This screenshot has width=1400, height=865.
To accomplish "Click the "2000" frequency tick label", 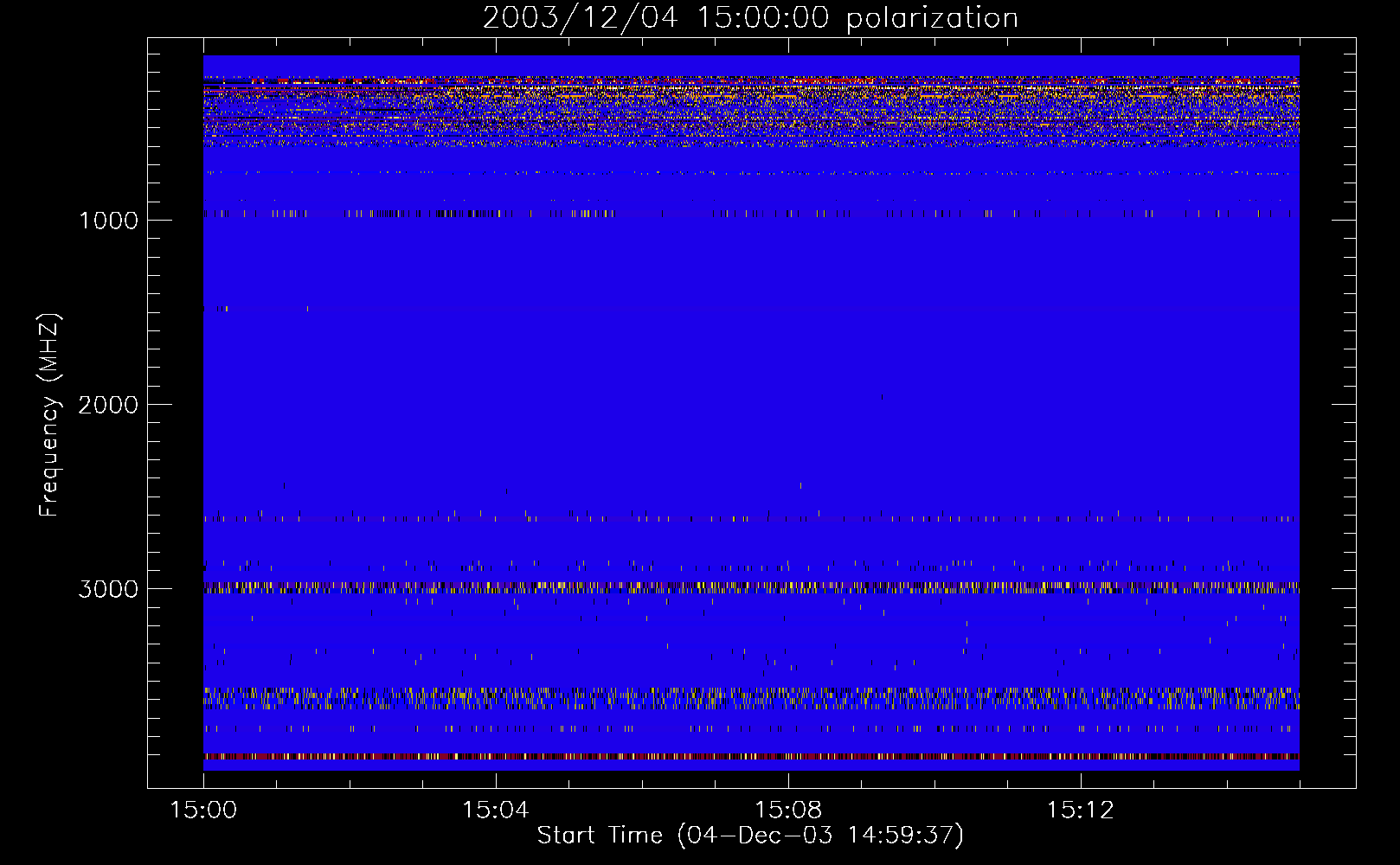I will (x=108, y=405).
